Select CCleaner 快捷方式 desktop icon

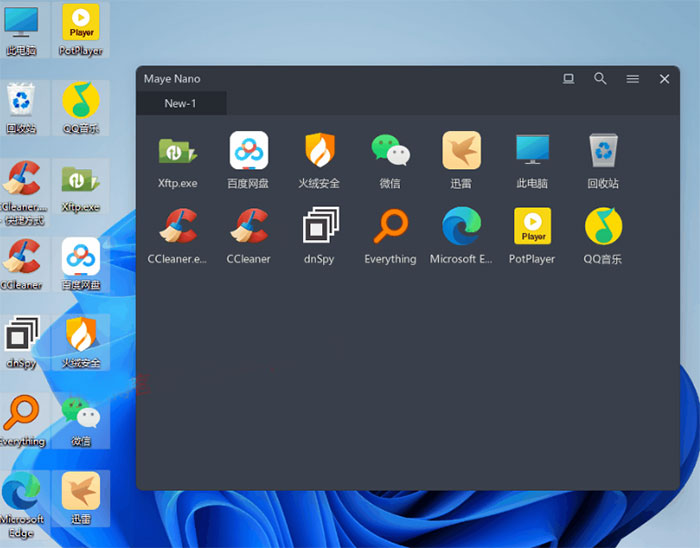22,193
